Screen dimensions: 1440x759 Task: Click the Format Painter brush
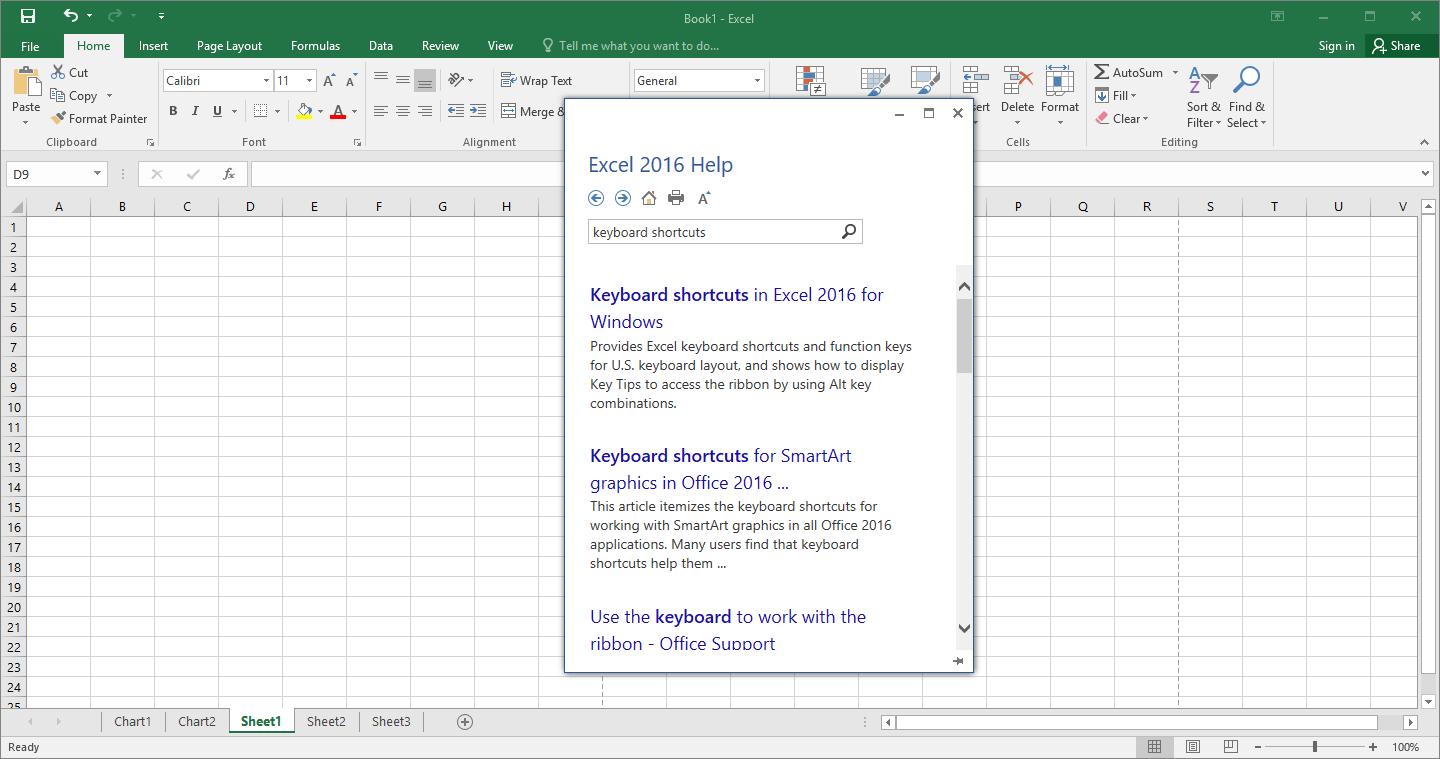point(59,118)
